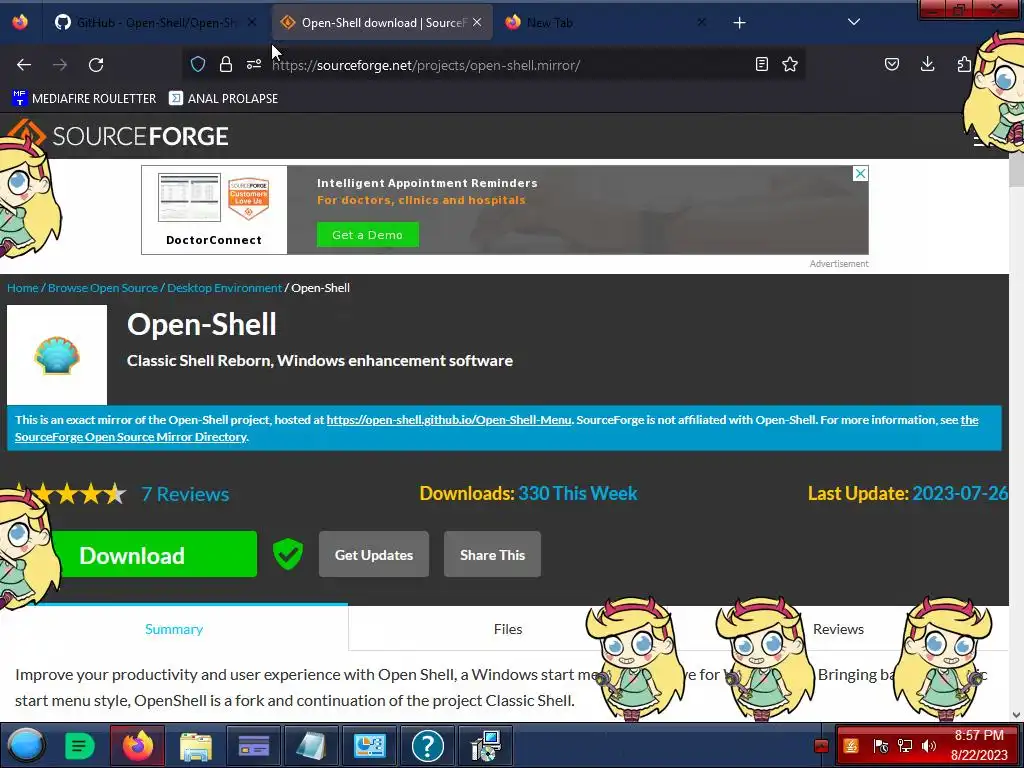The height and width of the screenshot is (768, 1024).
Task: Select the Files tab
Action: coord(507,629)
